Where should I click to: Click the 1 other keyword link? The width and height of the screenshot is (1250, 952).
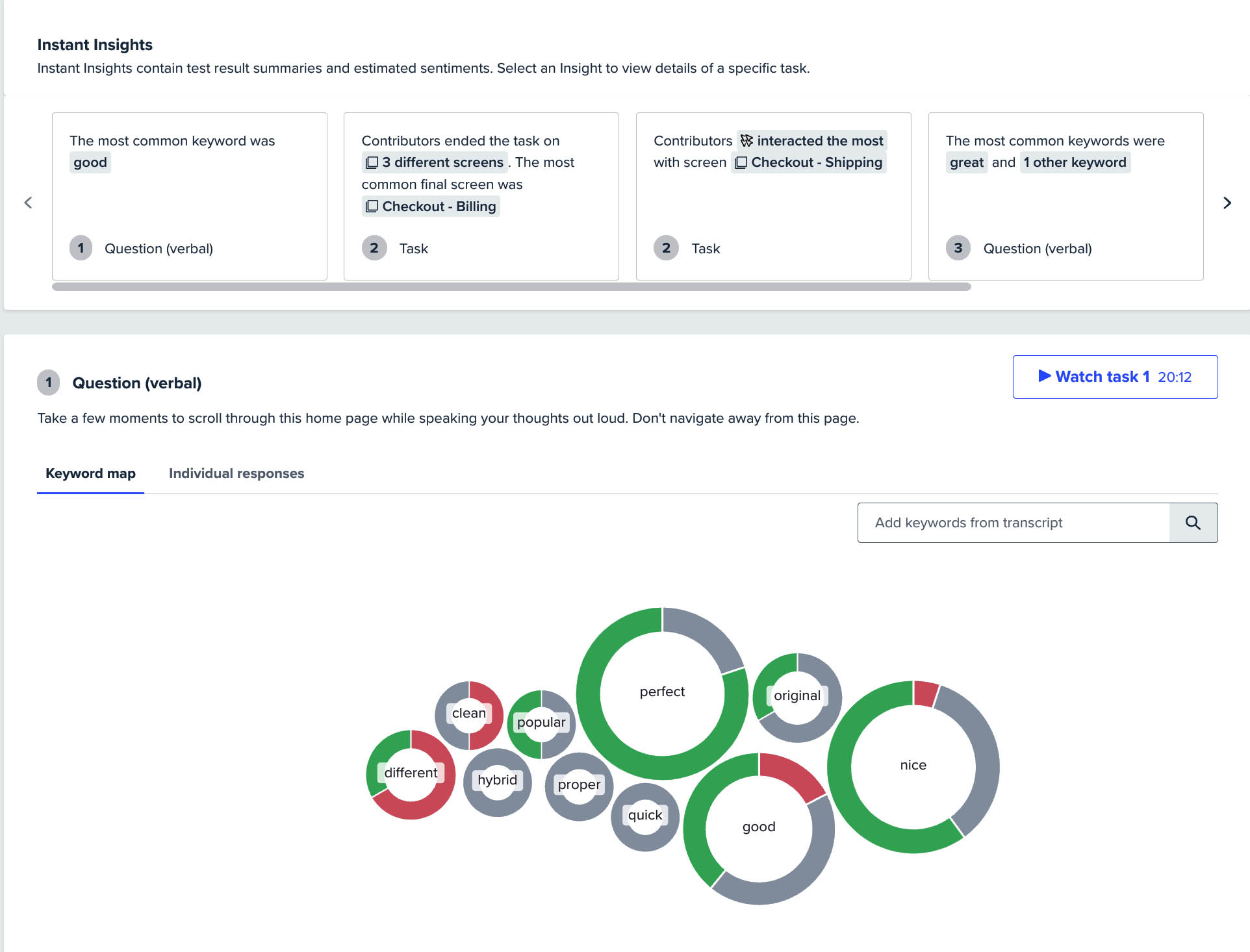pos(1075,162)
